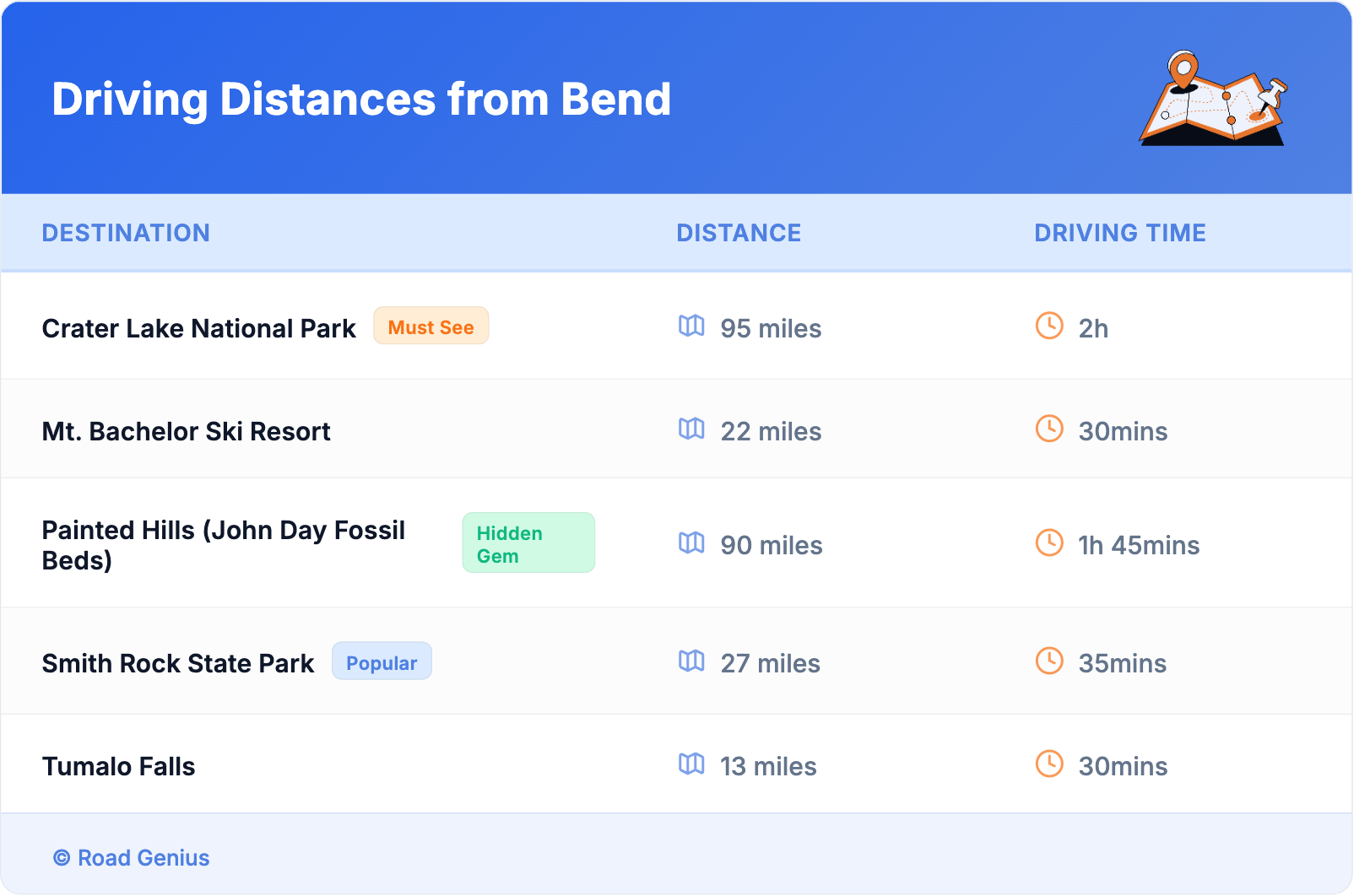
Task: Select the Hidden Gem badge
Action: 528,543
